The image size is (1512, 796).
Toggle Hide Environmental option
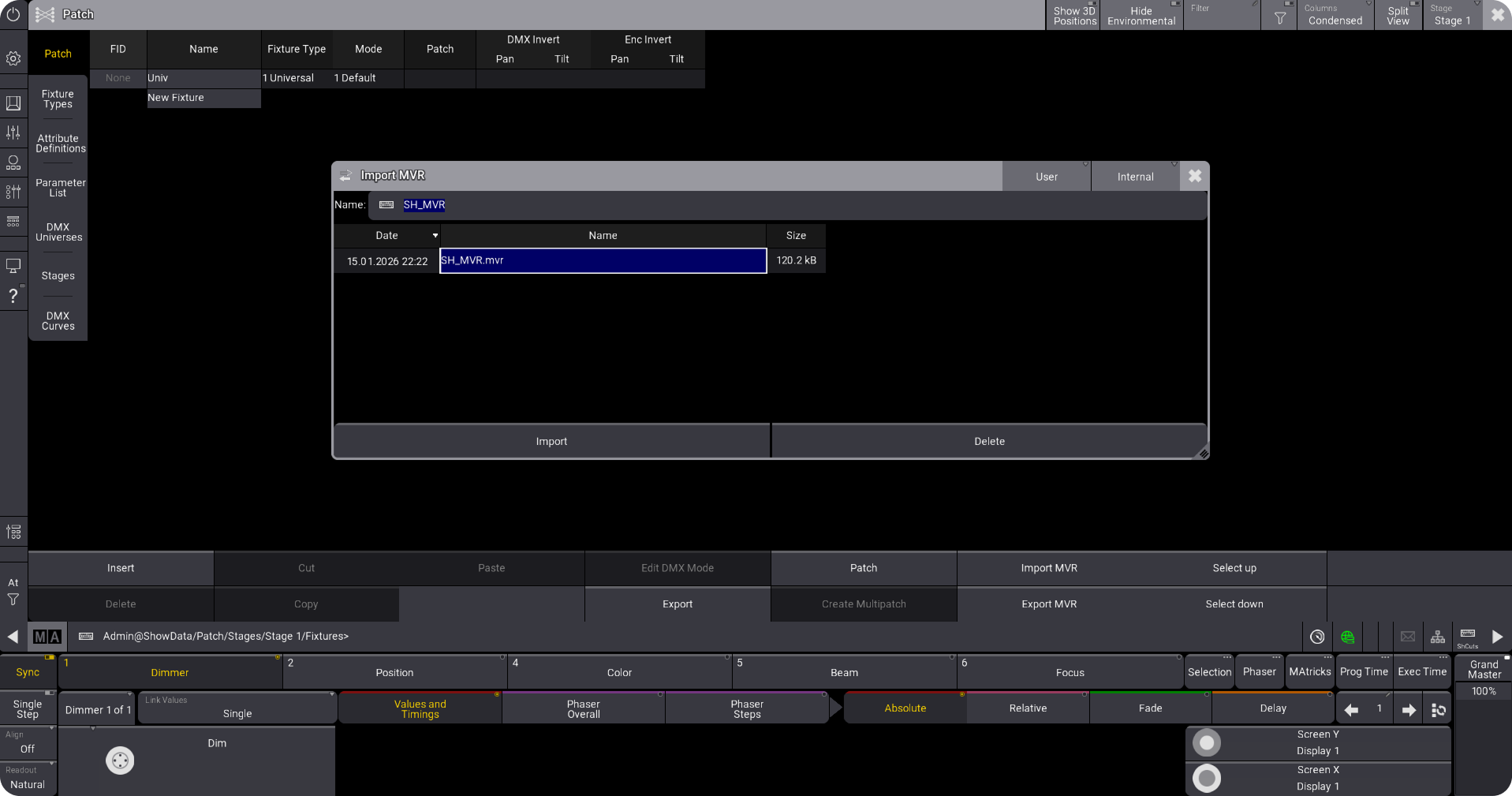coord(1141,16)
